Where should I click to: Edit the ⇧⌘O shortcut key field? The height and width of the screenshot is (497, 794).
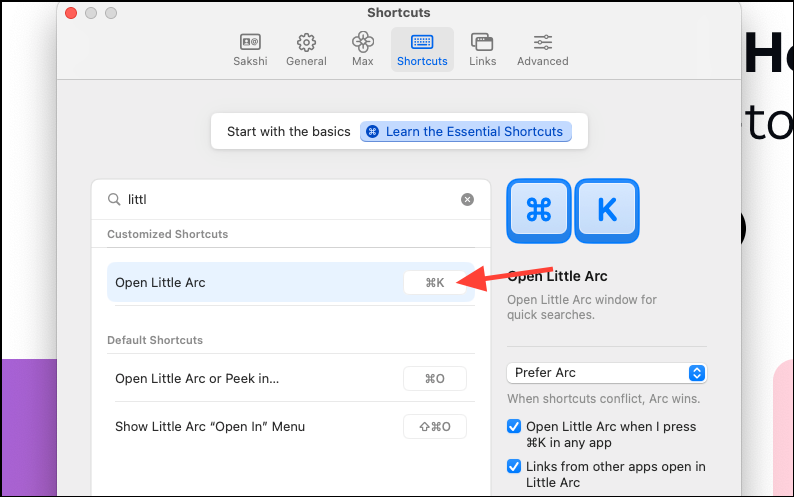point(434,427)
